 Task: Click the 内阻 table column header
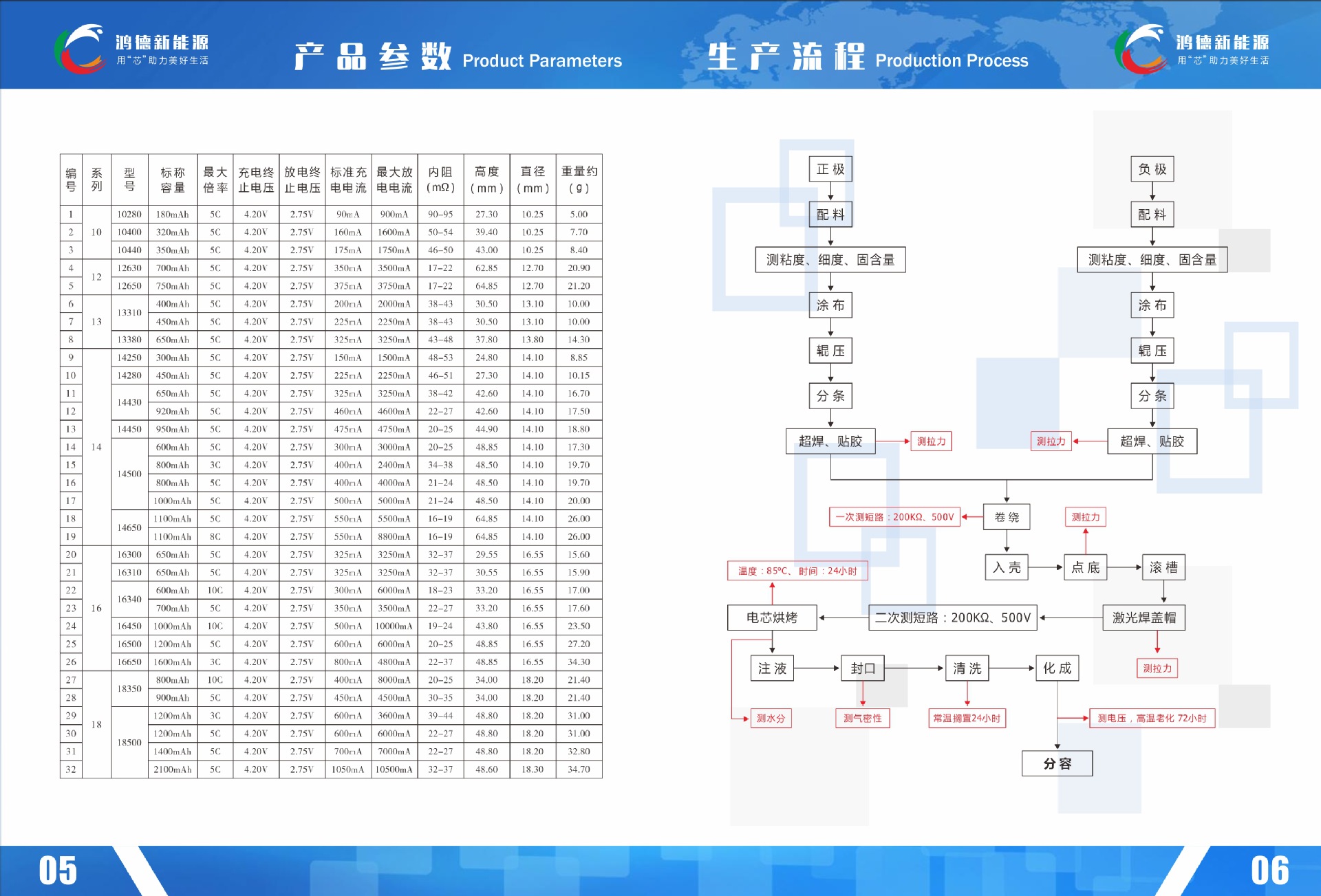tap(440, 179)
